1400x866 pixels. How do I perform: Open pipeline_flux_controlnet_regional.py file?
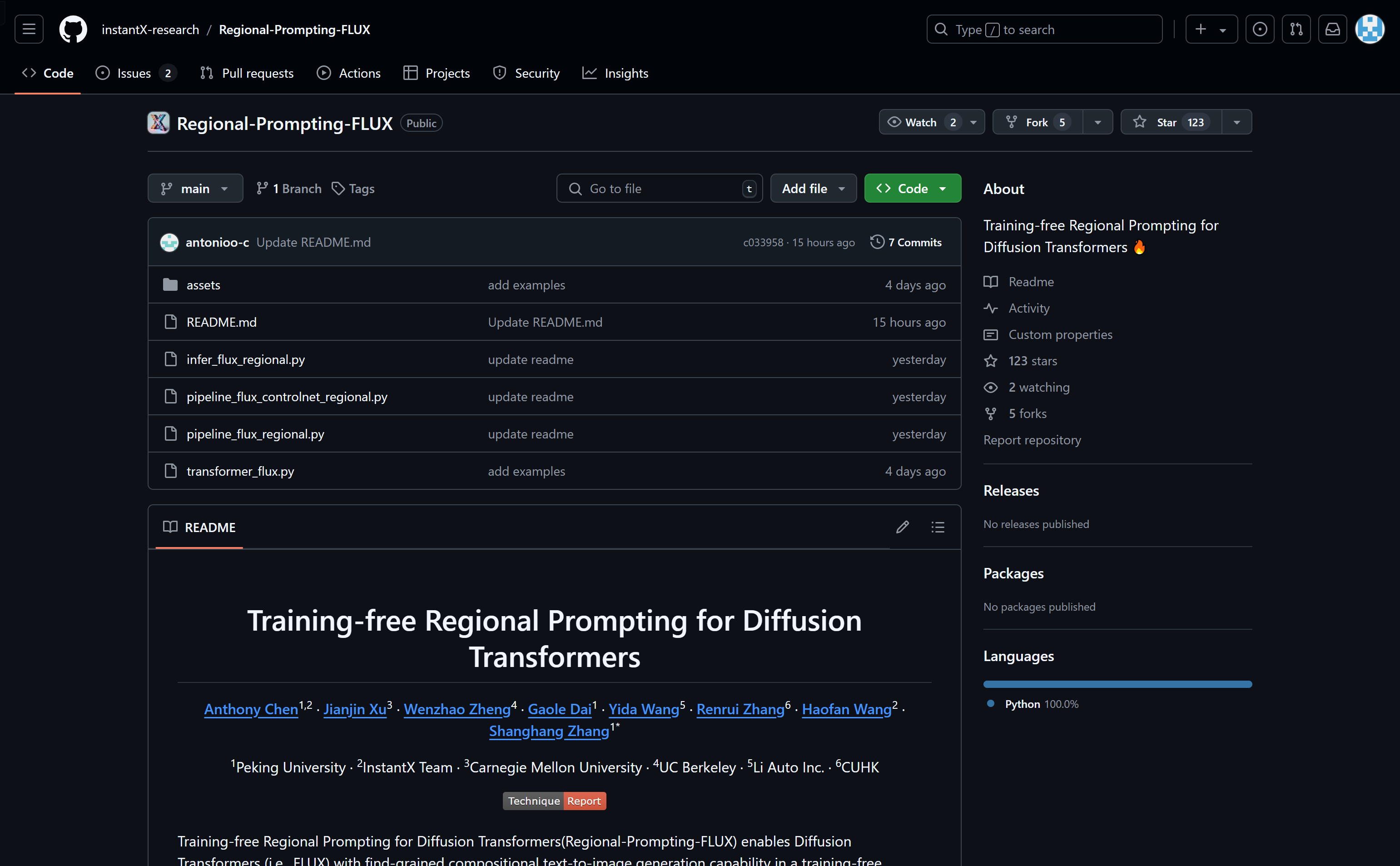pyautogui.click(x=287, y=396)
